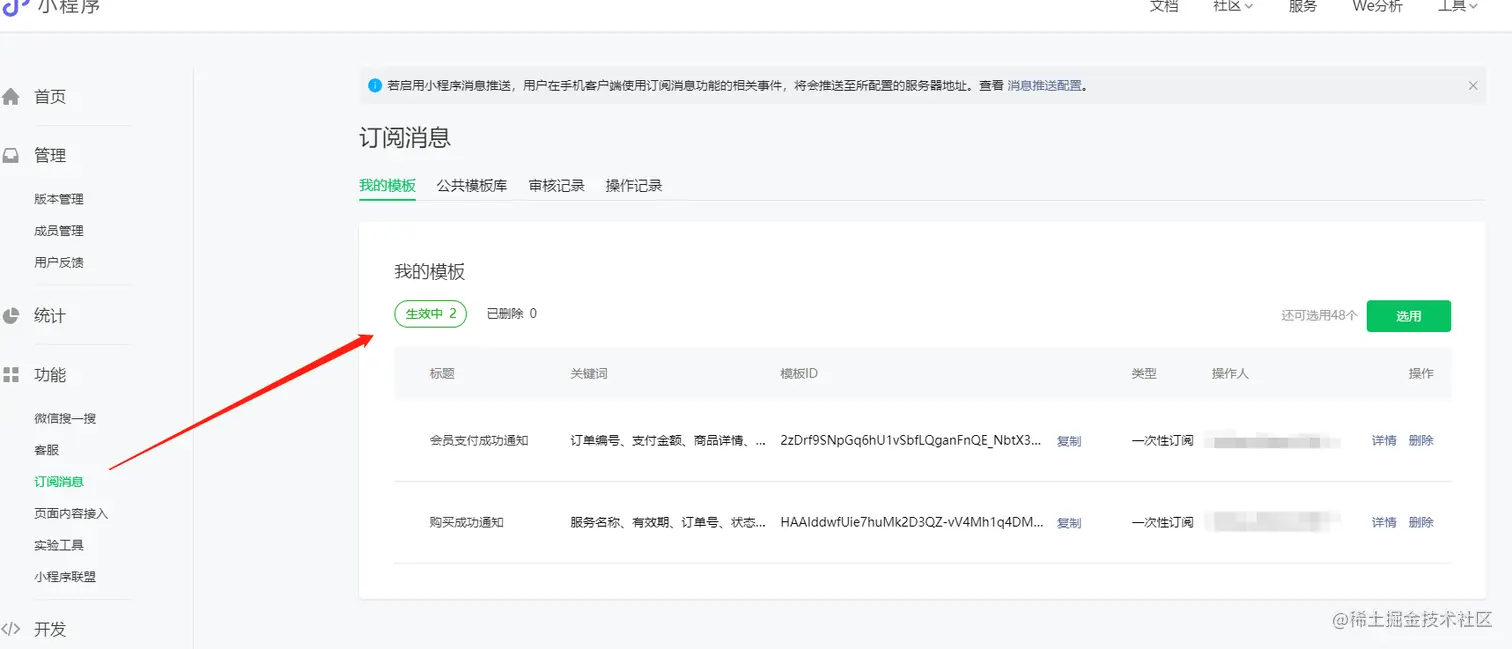Click the home icon beside 首页
This screenshot has height=649, width=1512.
point(11,97)
